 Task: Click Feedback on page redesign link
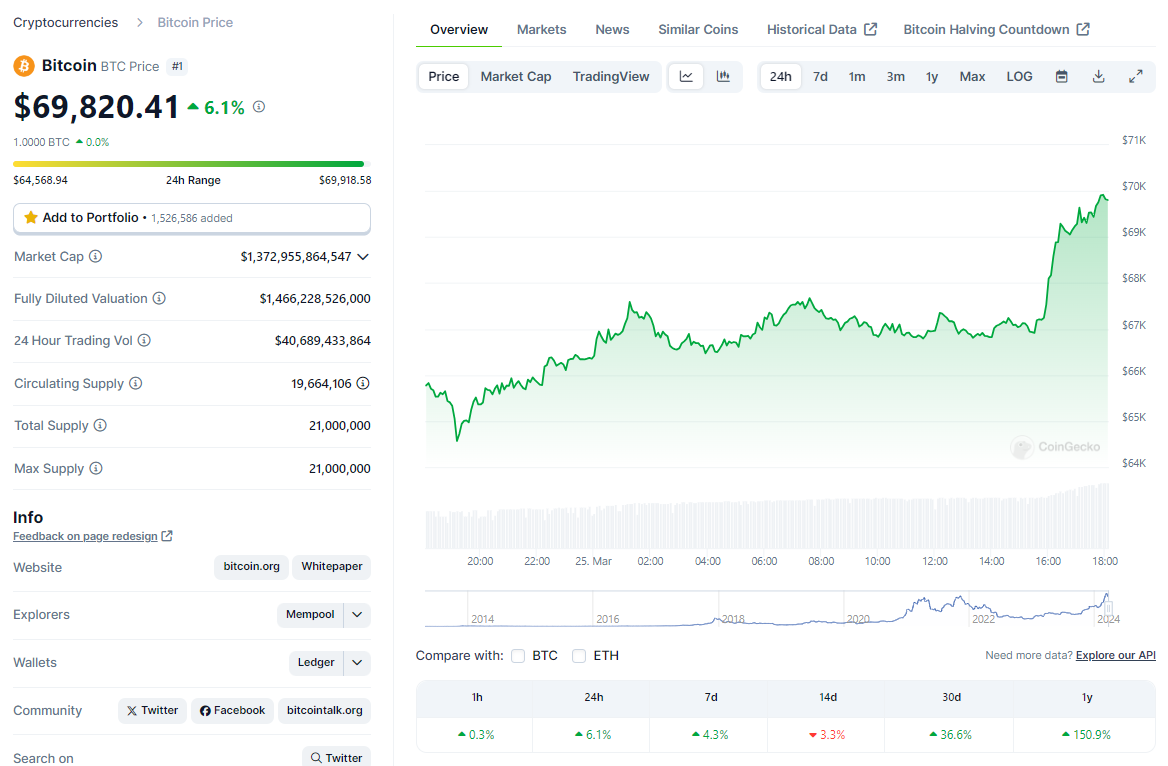point(85,536)
